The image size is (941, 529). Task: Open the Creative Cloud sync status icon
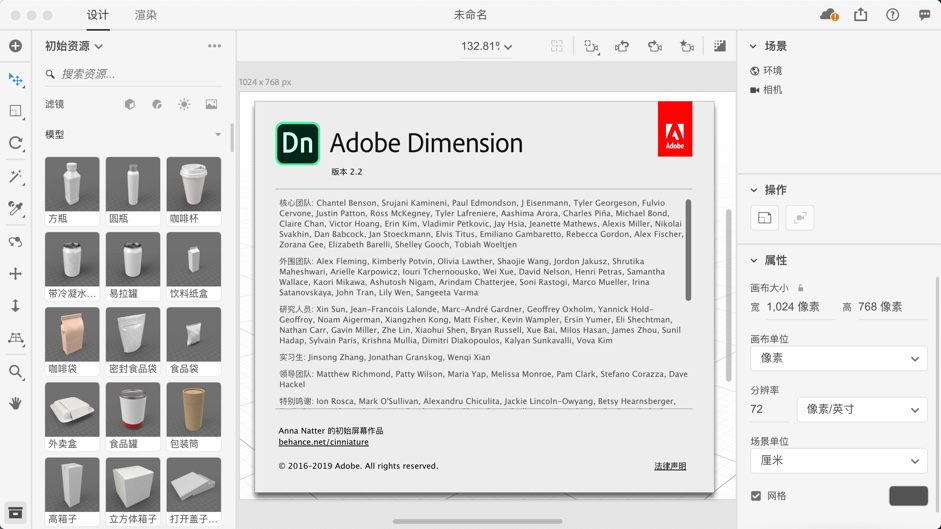tap(829, 15)
